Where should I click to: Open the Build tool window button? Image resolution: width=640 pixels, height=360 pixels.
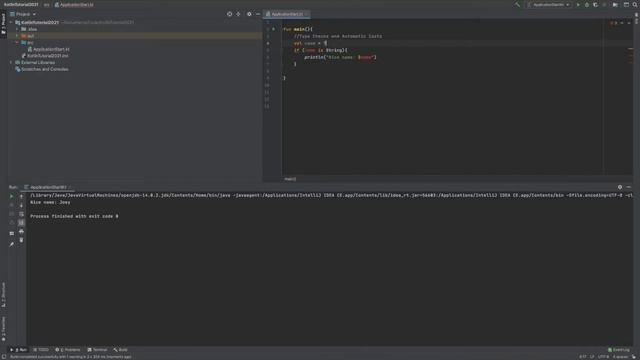(x=120, y=350)
